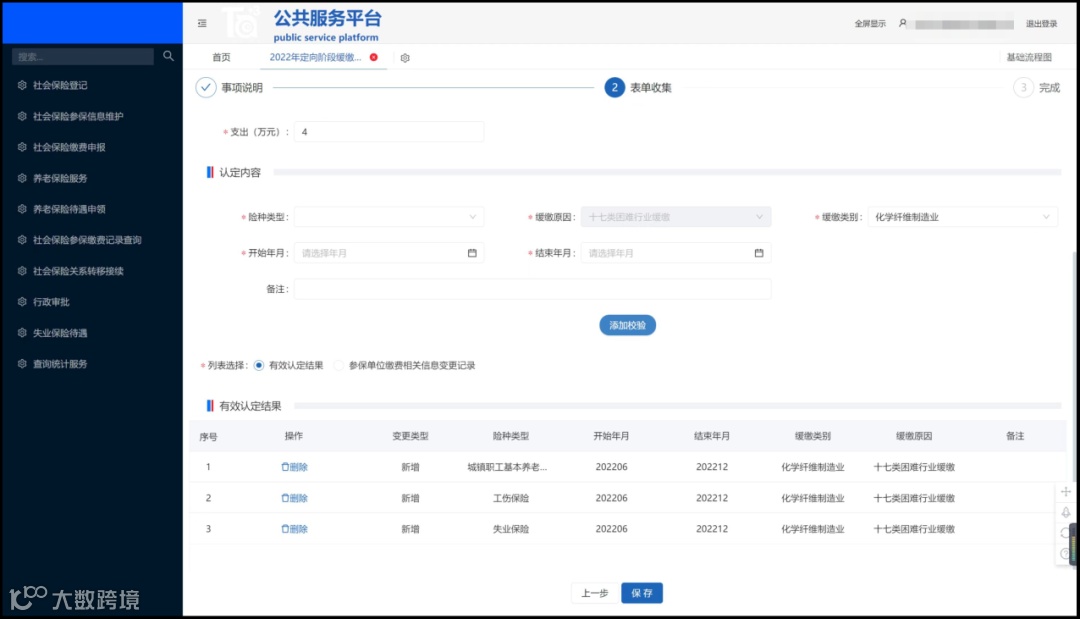Click the sidebar search input field
The width and height of the screenshot is (1080, 619).
point(83,56)
